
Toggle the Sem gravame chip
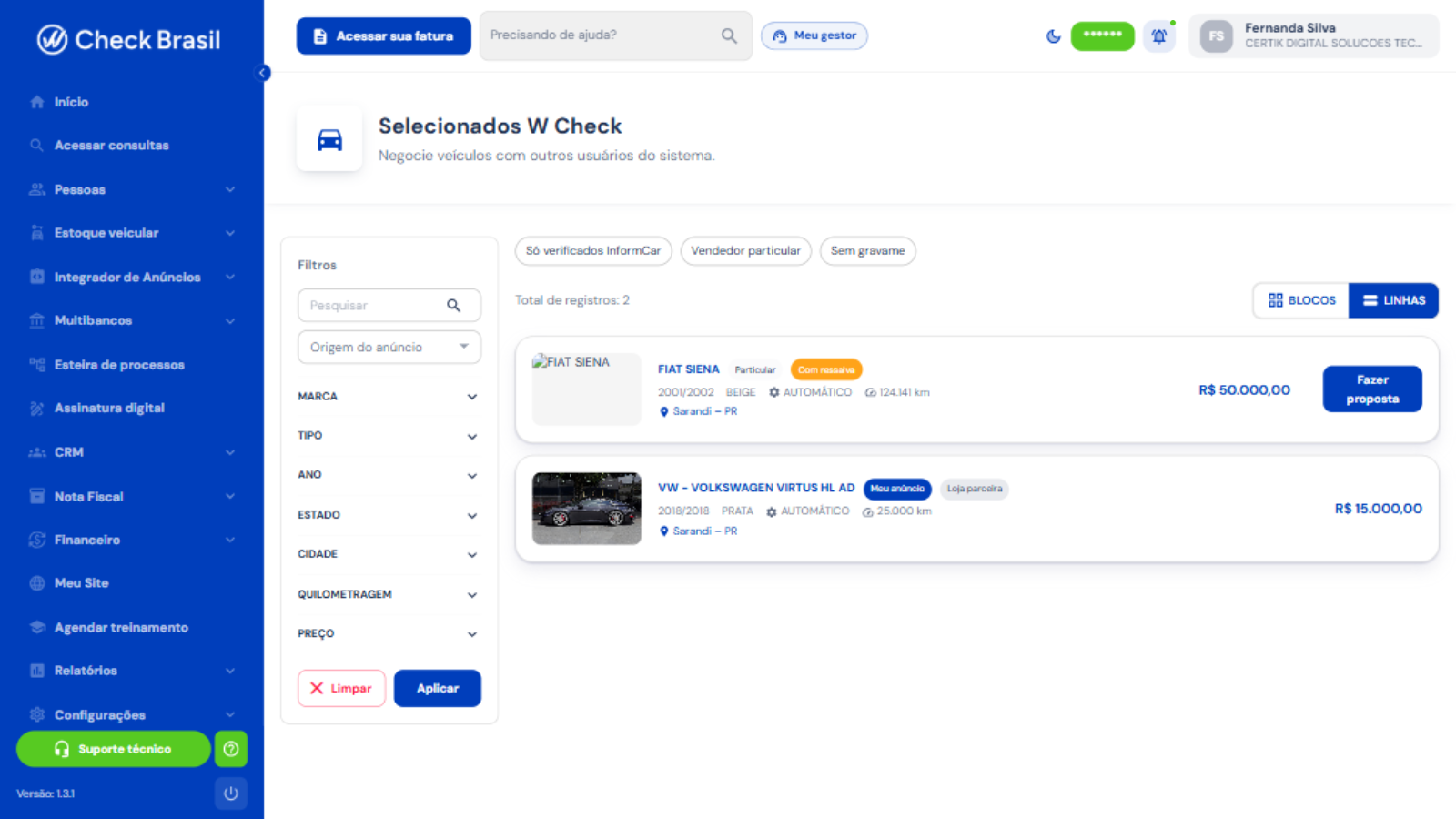pos(867,251)
